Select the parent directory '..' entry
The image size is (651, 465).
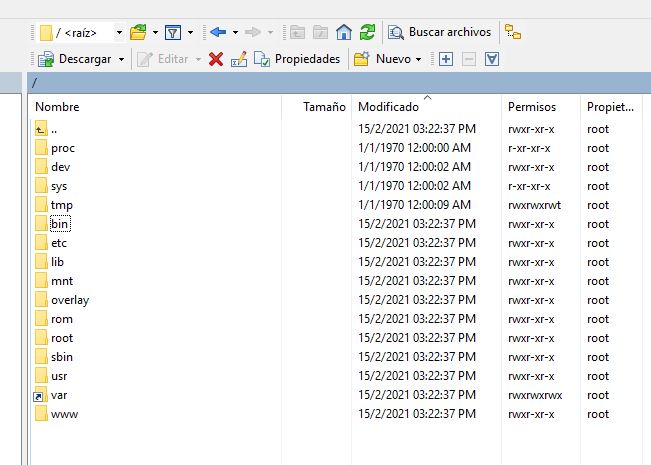click(x=54, y=130)
